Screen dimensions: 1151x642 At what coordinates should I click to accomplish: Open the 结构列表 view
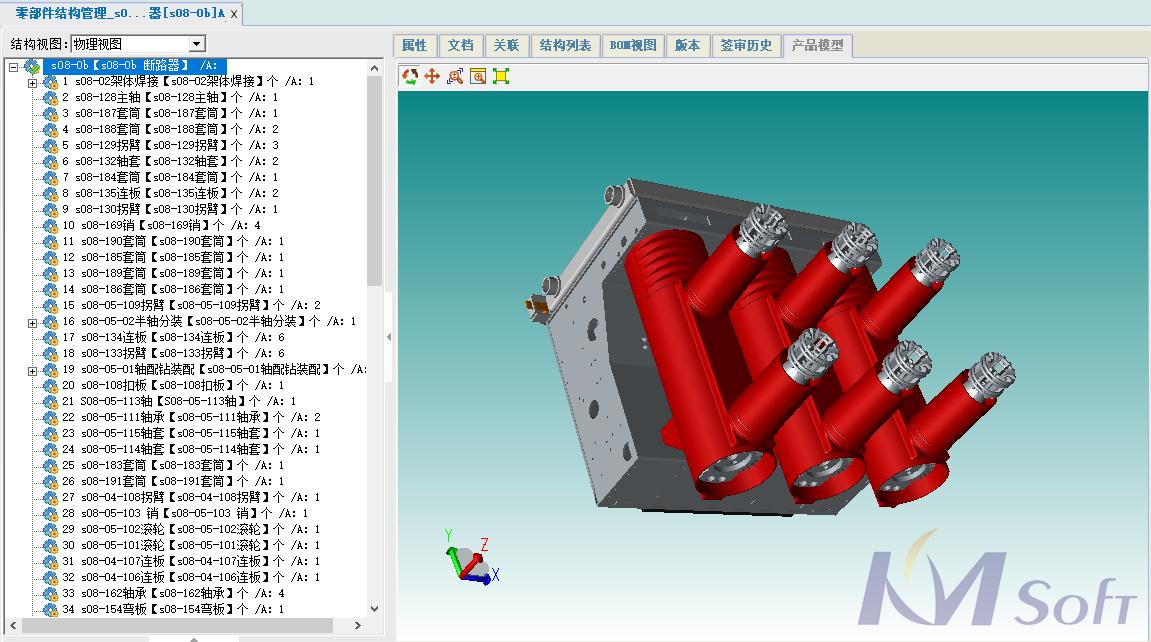[562, 45]
